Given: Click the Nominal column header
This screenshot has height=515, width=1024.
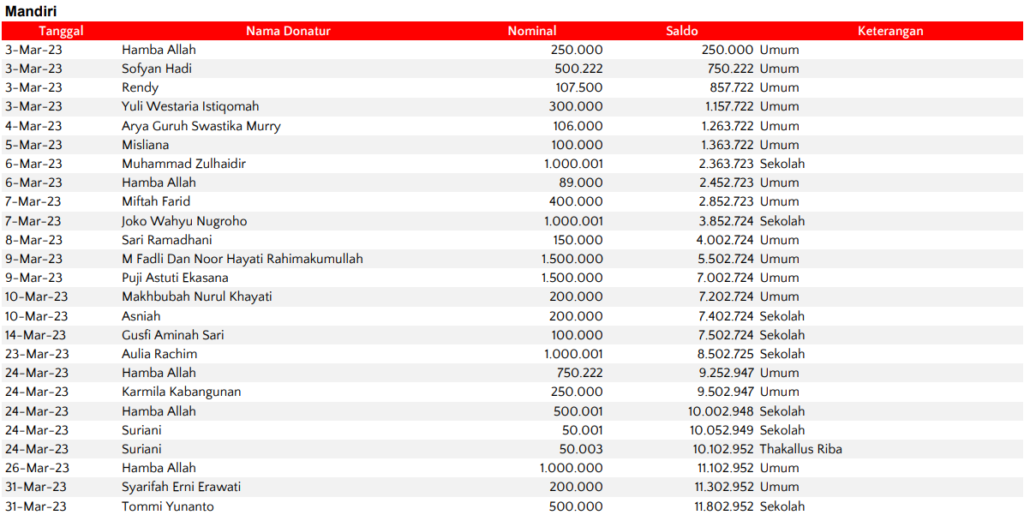Looking at the screenshot, I should pyautogui.click(x=532, y=31).
